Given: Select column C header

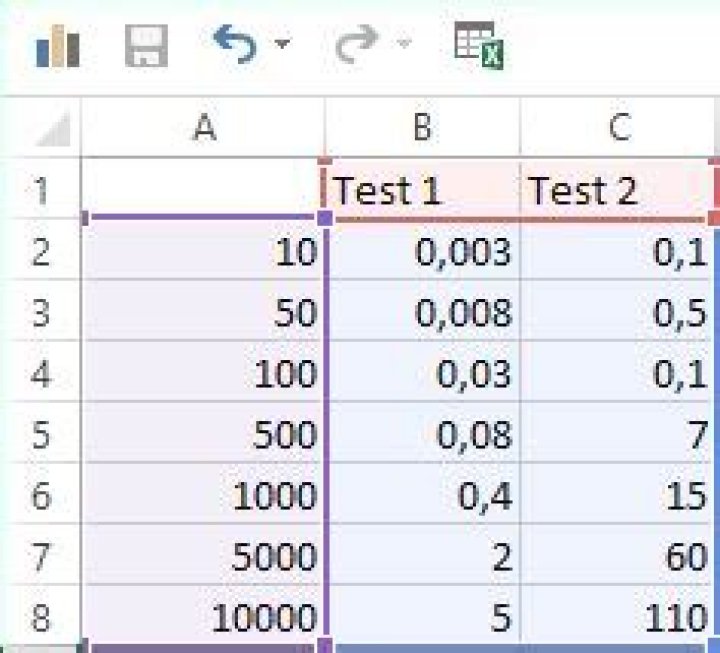Looking at the screenshot, I should [x=618, y=127].
